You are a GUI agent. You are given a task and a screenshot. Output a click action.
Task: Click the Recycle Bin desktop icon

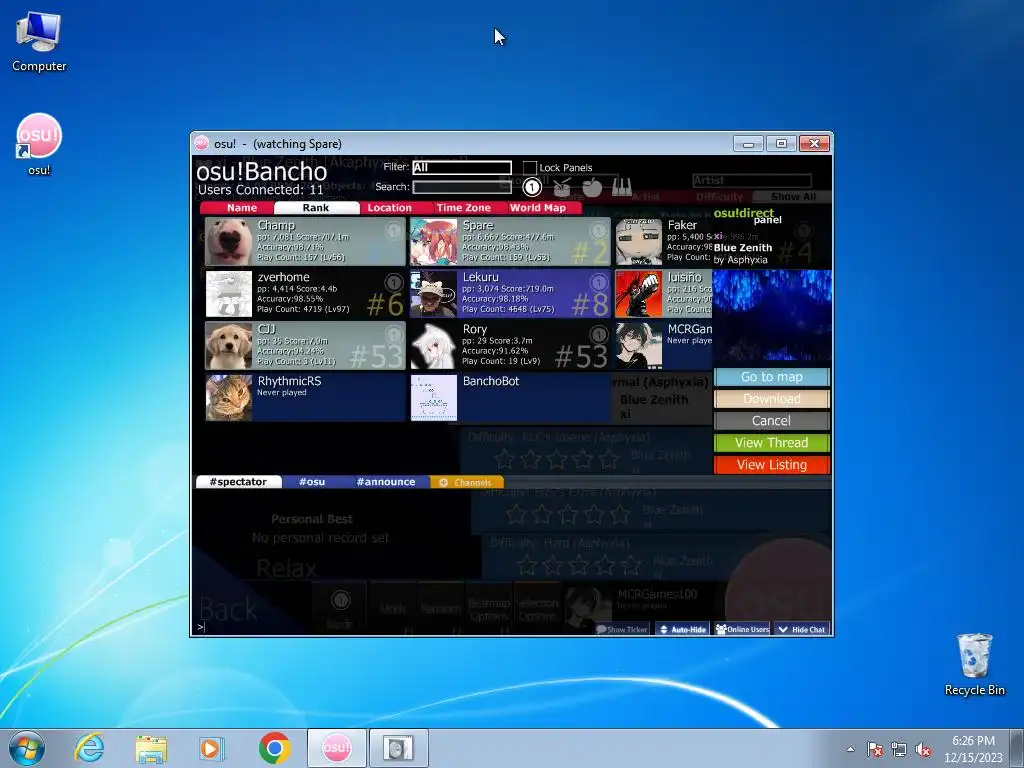click(x=974, y=664)
